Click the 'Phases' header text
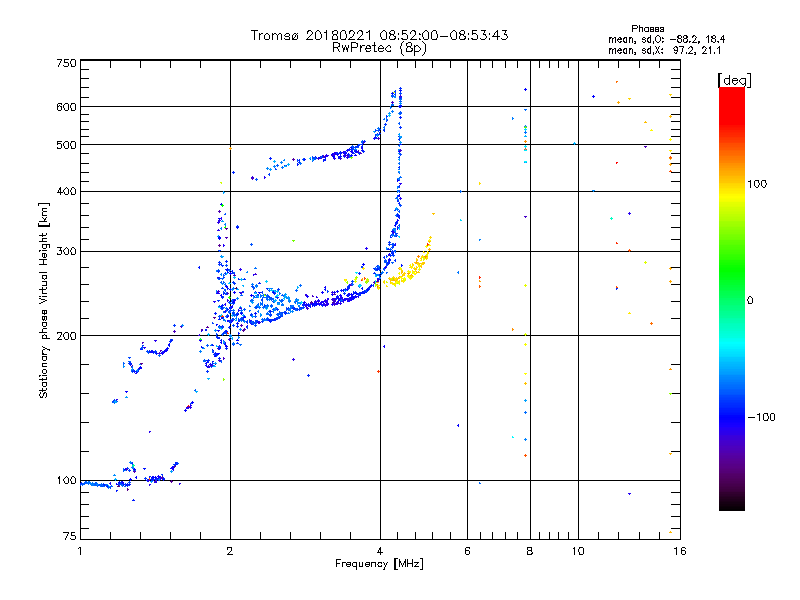800x600 pixels. click(647, 29)
